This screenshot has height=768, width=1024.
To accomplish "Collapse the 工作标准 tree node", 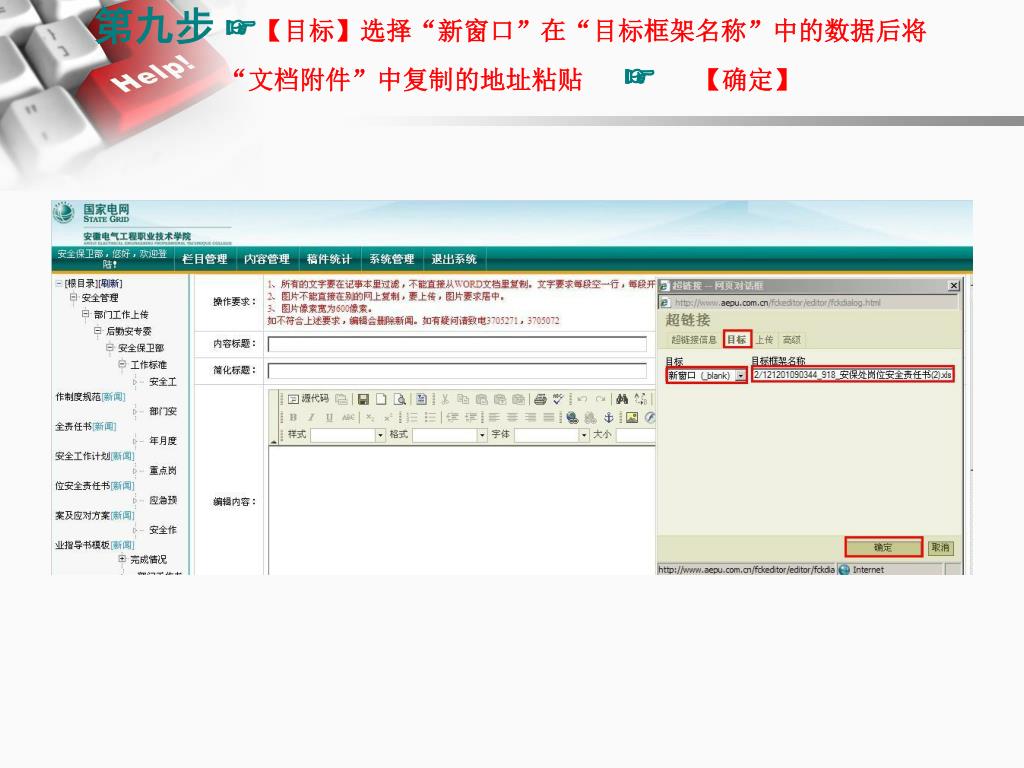I will pyautogui.click(x=122, y=364).
